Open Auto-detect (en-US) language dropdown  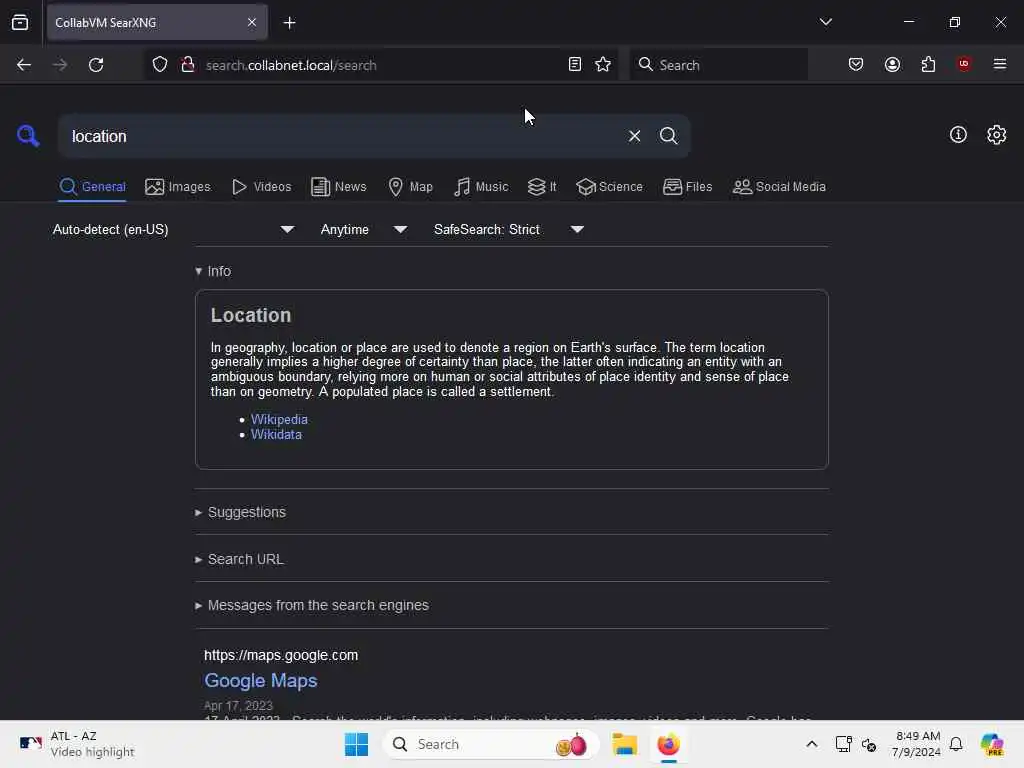point(173,229)
